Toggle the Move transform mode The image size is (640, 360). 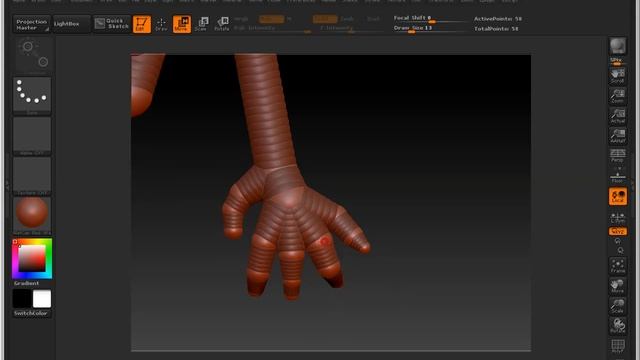[182, 24]
